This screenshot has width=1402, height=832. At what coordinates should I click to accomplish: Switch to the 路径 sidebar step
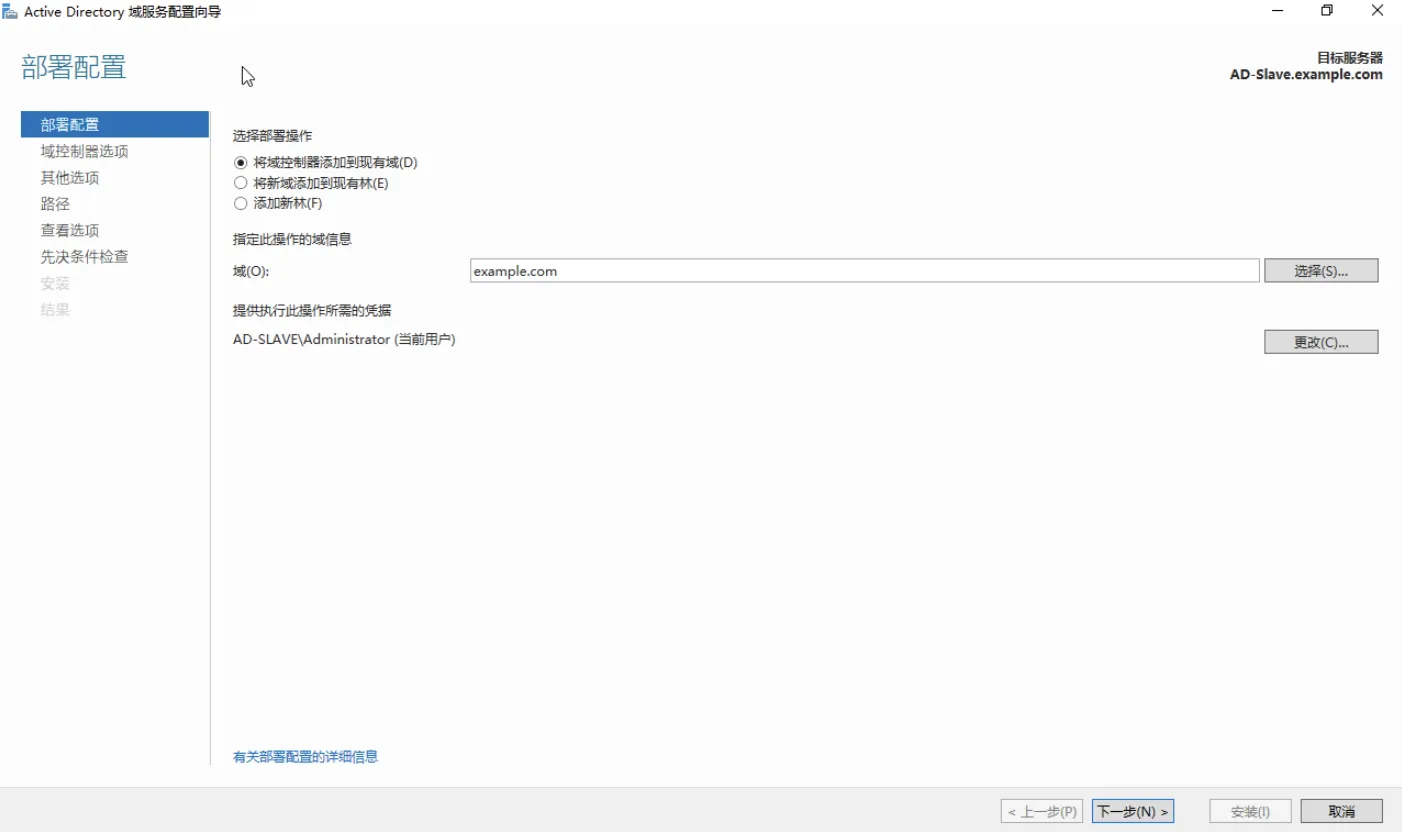[56, 204]
